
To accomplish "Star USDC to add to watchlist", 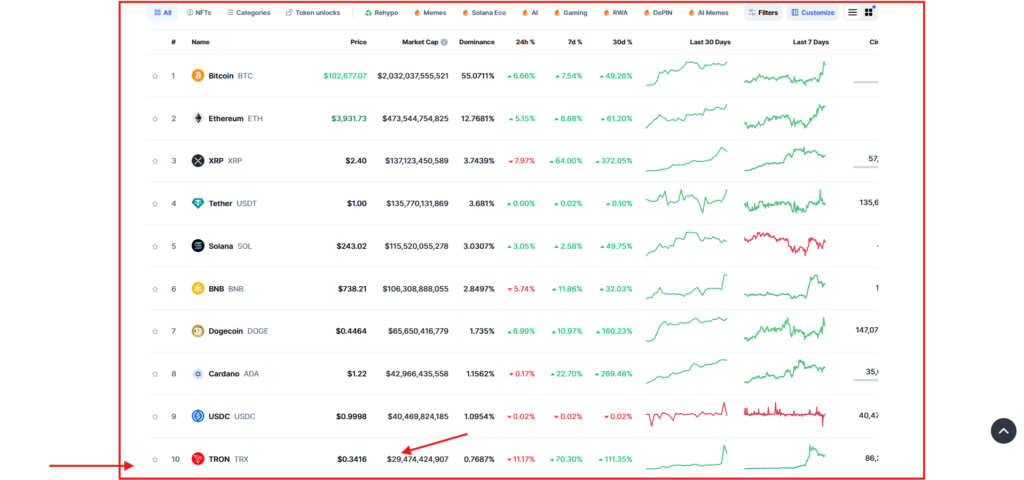I will (155, 417).
